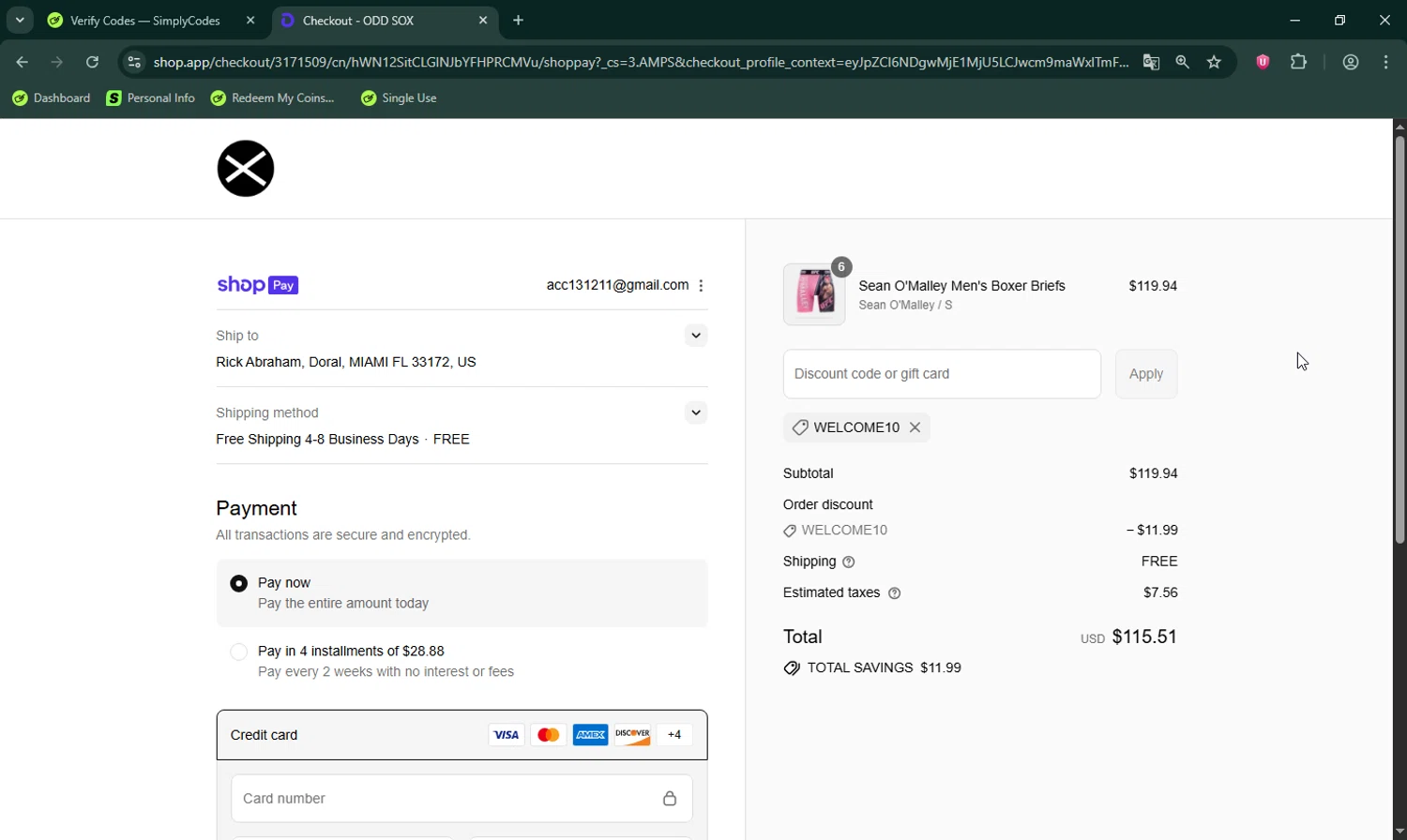Viewport: 1407px width, 840px height.
Task: Open the Dashboard bookmark
Action: click(x=52, y=98)
